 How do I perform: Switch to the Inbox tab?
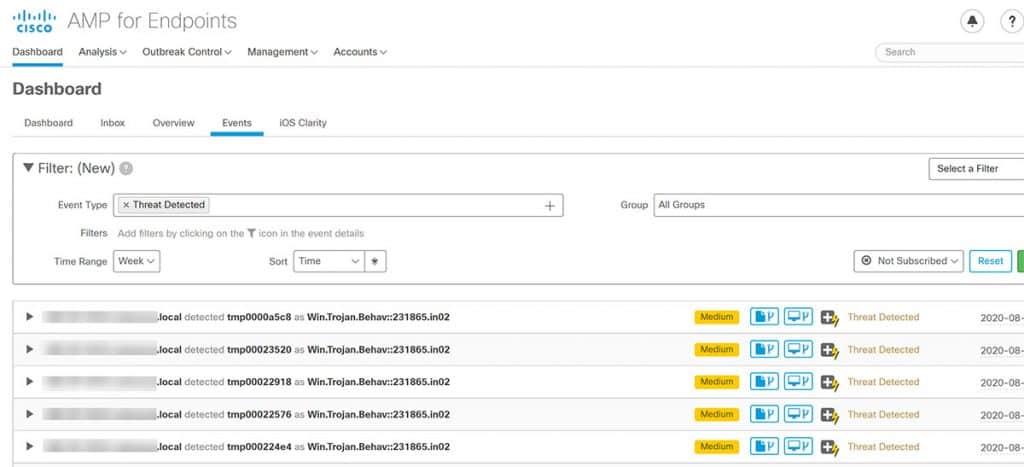(x=112, y=123)
